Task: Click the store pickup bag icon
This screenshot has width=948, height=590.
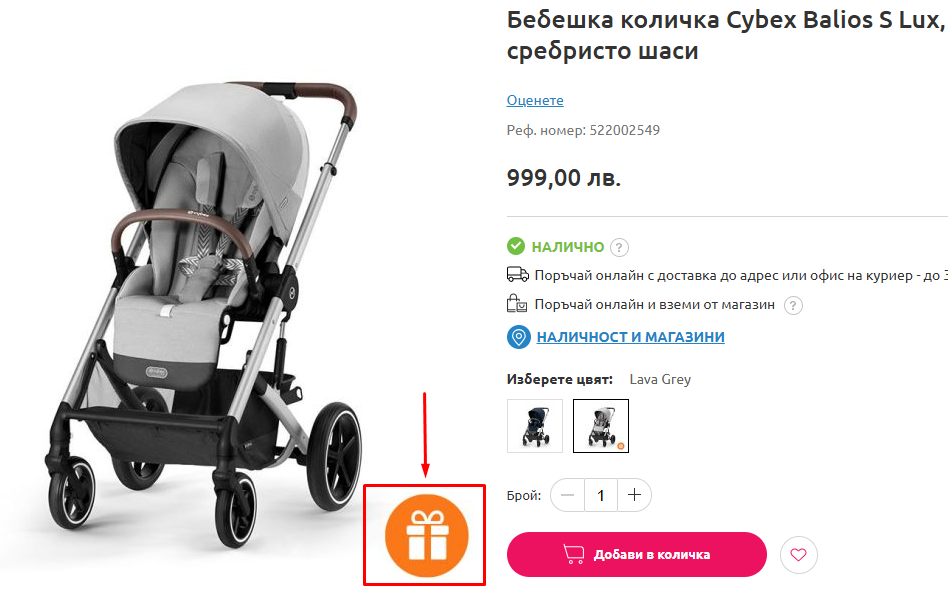Action: pos(517,304)
